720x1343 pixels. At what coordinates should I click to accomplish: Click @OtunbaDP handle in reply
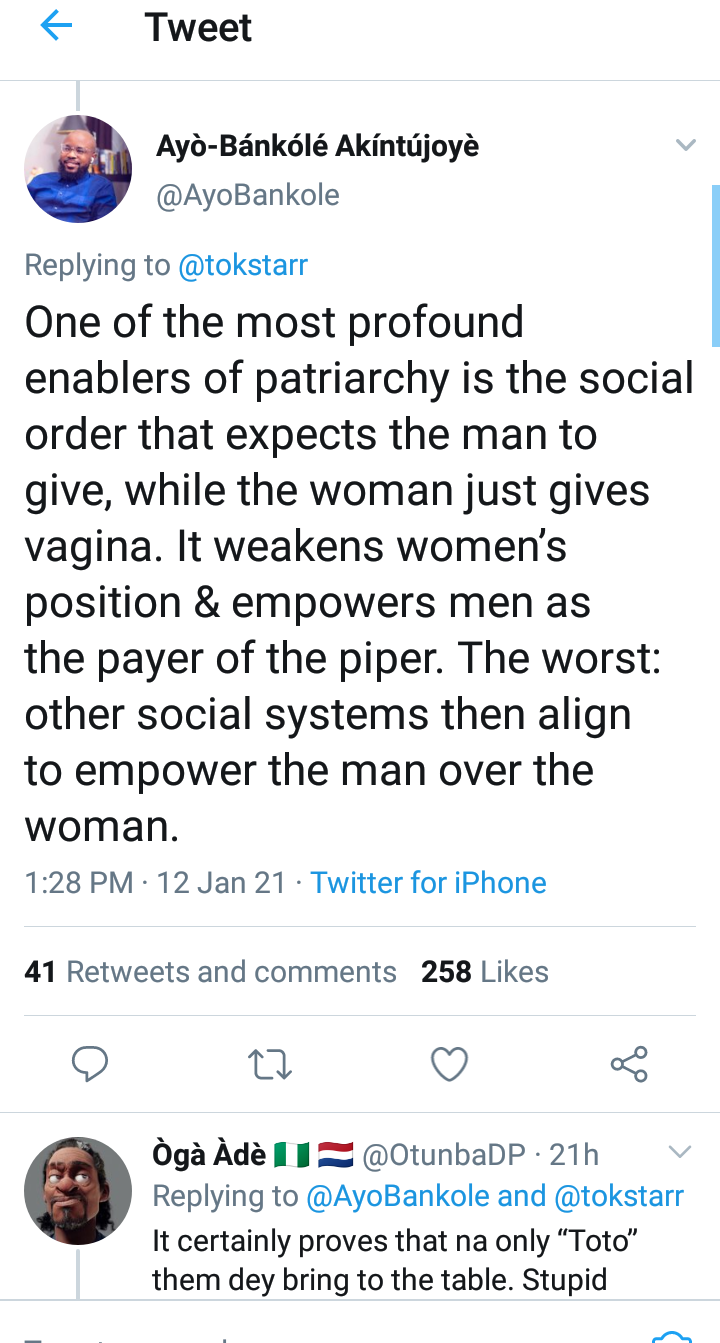[443, 1155]
